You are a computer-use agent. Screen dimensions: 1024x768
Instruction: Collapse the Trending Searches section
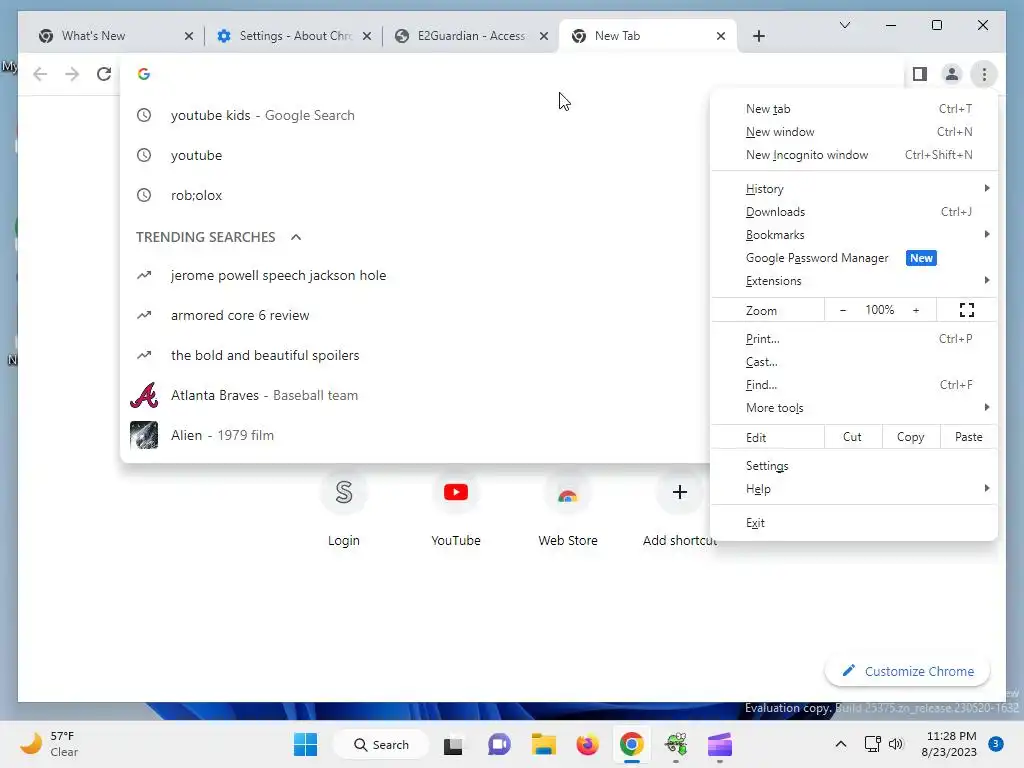(296, 237)
